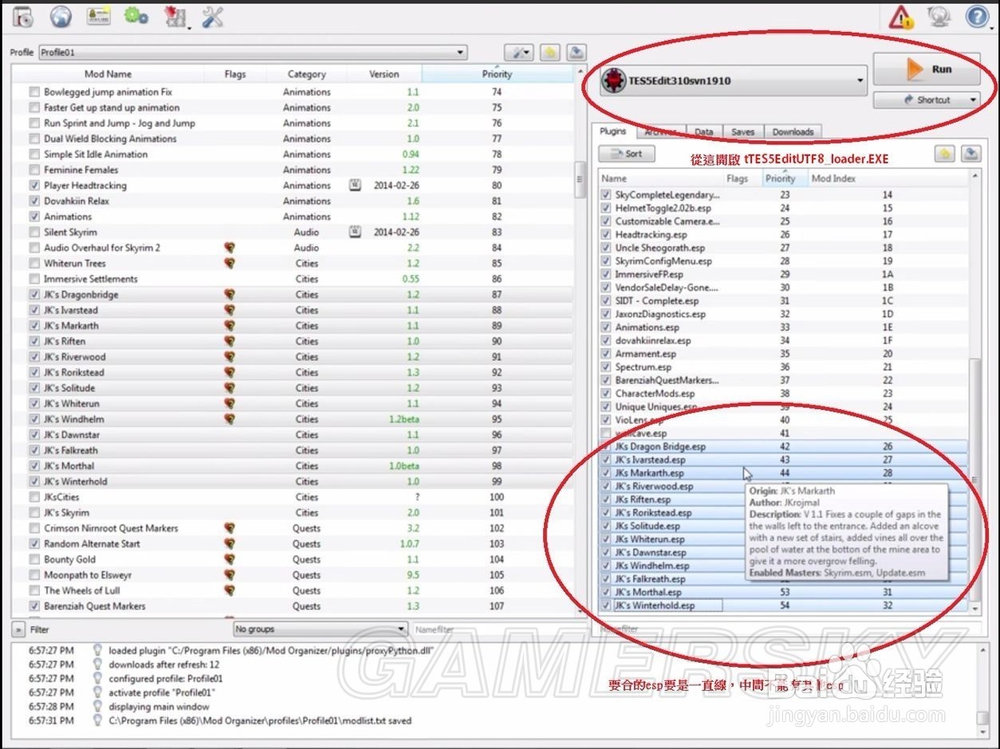Click the TES5Edit bug application icon
This screenshot has width=1000, height=749.
point(614,80)
